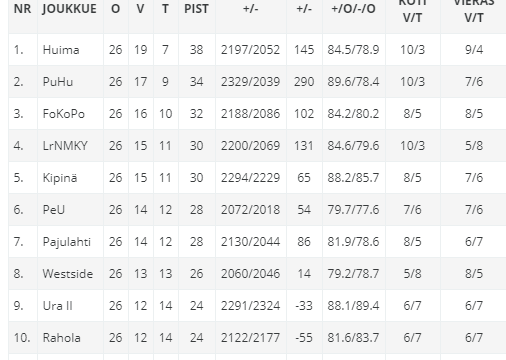506x360 pixels.
Task: Click the Westside team name
Action: pyautogui.click(x=68, y=274)
